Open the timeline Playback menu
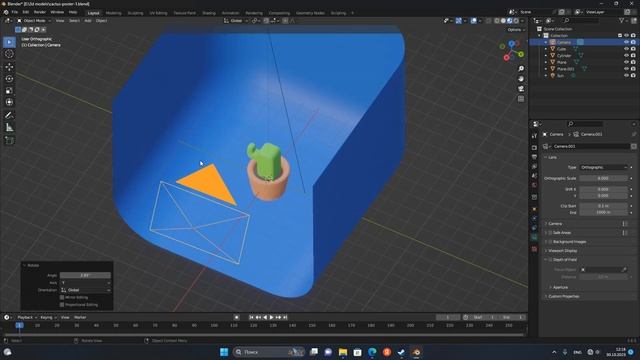The width and height of the screenshot is (640, 360). tap(27, 317)
